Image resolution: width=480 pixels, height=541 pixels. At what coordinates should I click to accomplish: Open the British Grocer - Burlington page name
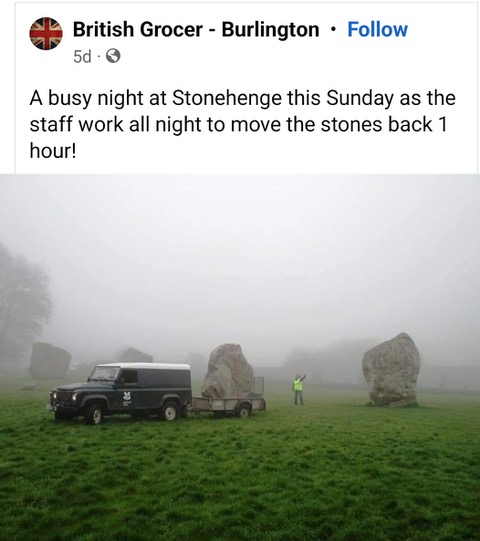point(196,29)
